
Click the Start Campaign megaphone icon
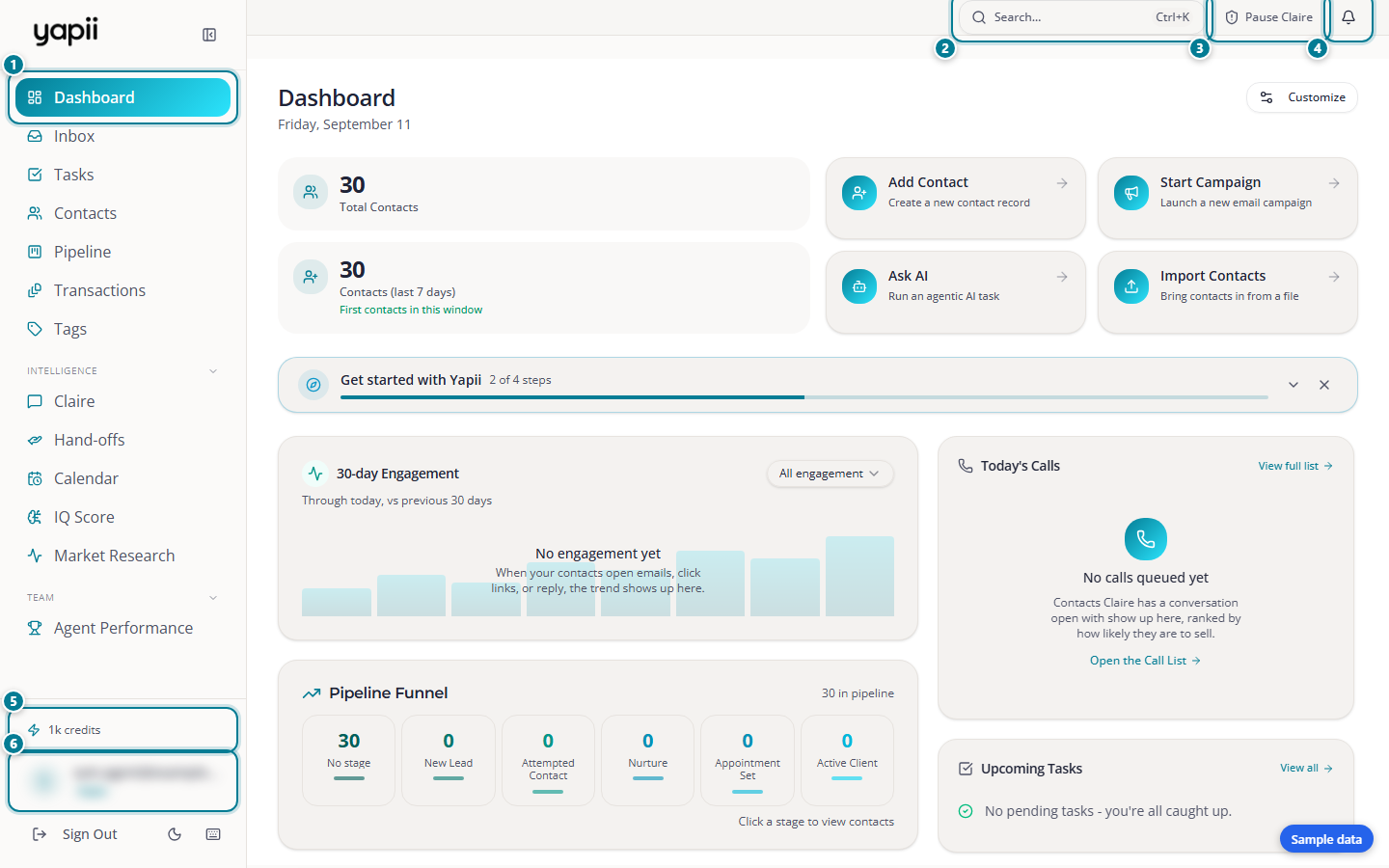(x=1131, y=193)
